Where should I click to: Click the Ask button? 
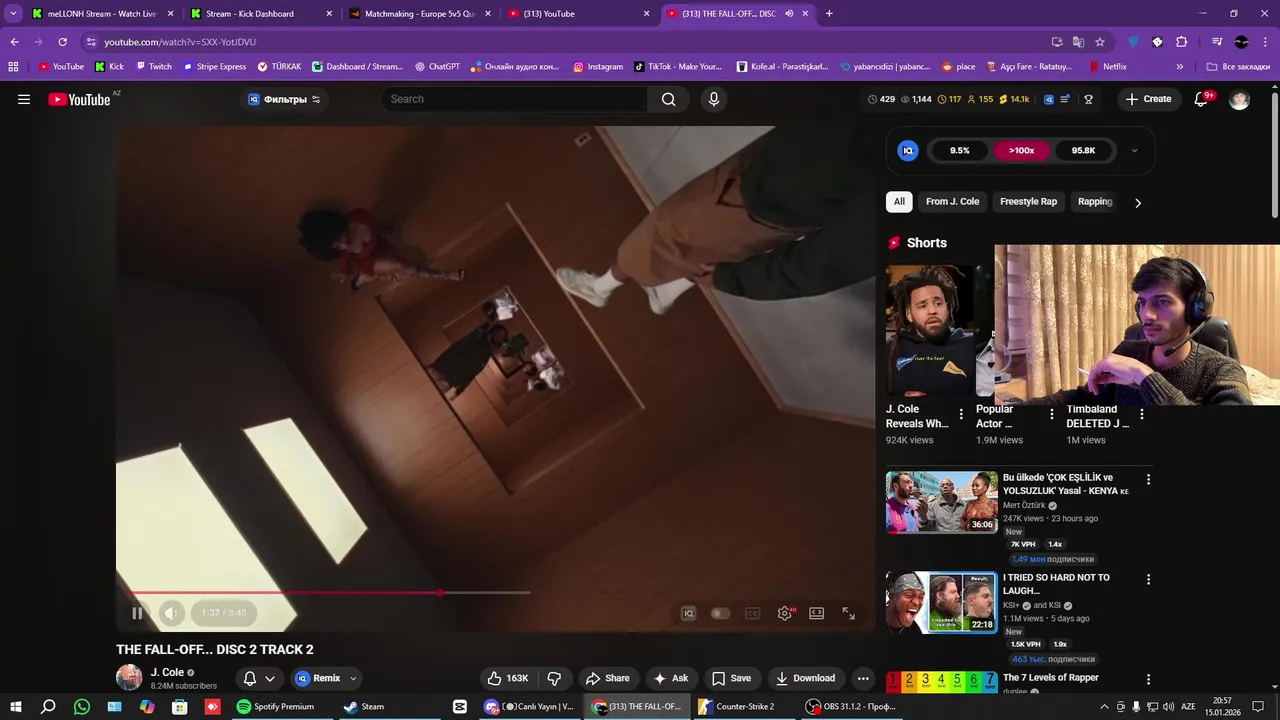[x=670, y=678]
